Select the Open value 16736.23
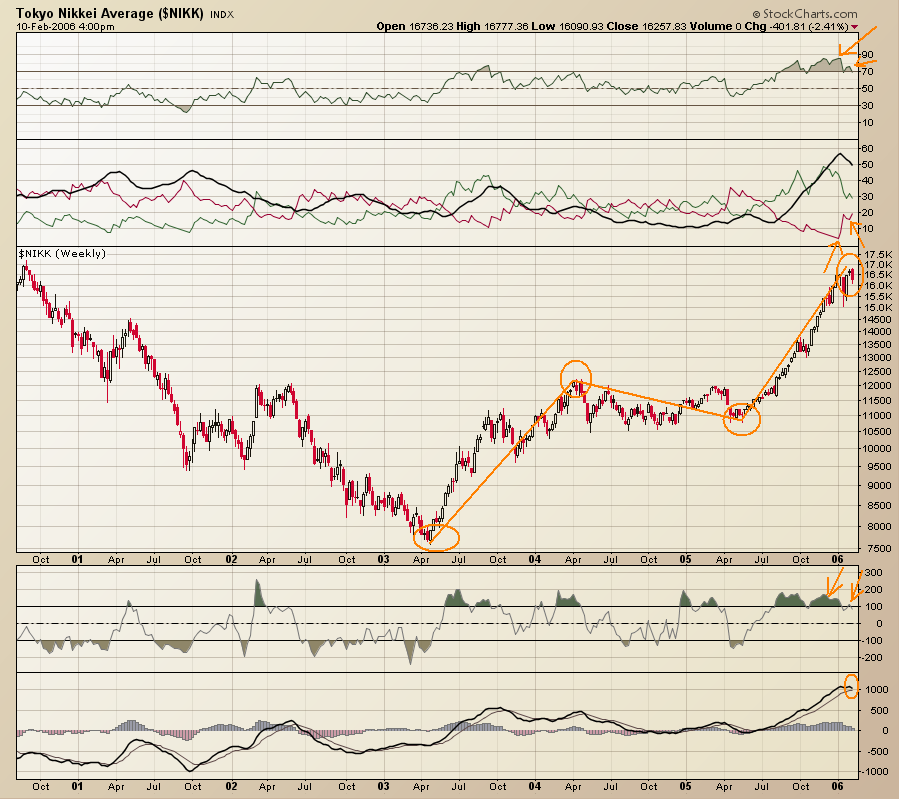The width and height of the screenshot is (899, 800). click(x=430, y=26)
